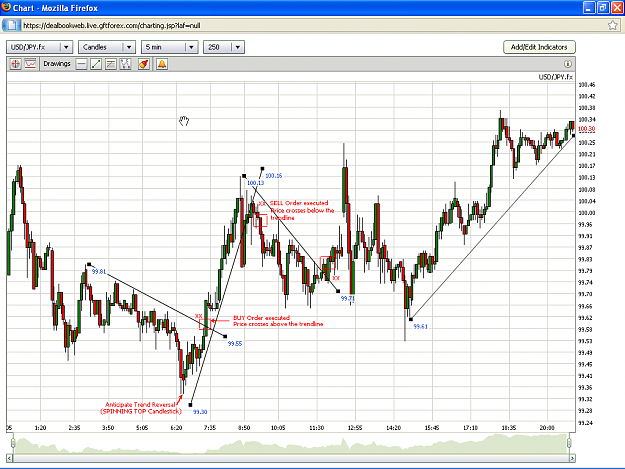
Task: Maximize the Firefox chart window
Action: click(x=603, y=8)
